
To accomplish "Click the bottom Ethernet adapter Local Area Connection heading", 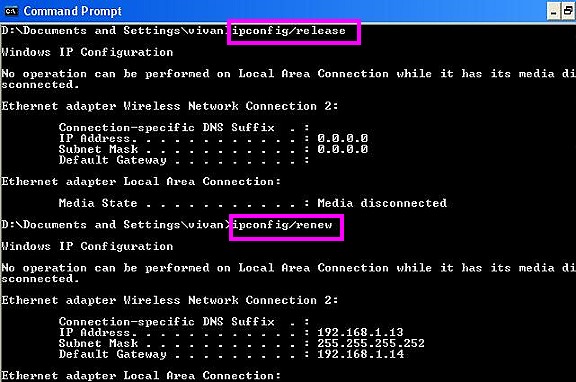I will tap(141, 375).
